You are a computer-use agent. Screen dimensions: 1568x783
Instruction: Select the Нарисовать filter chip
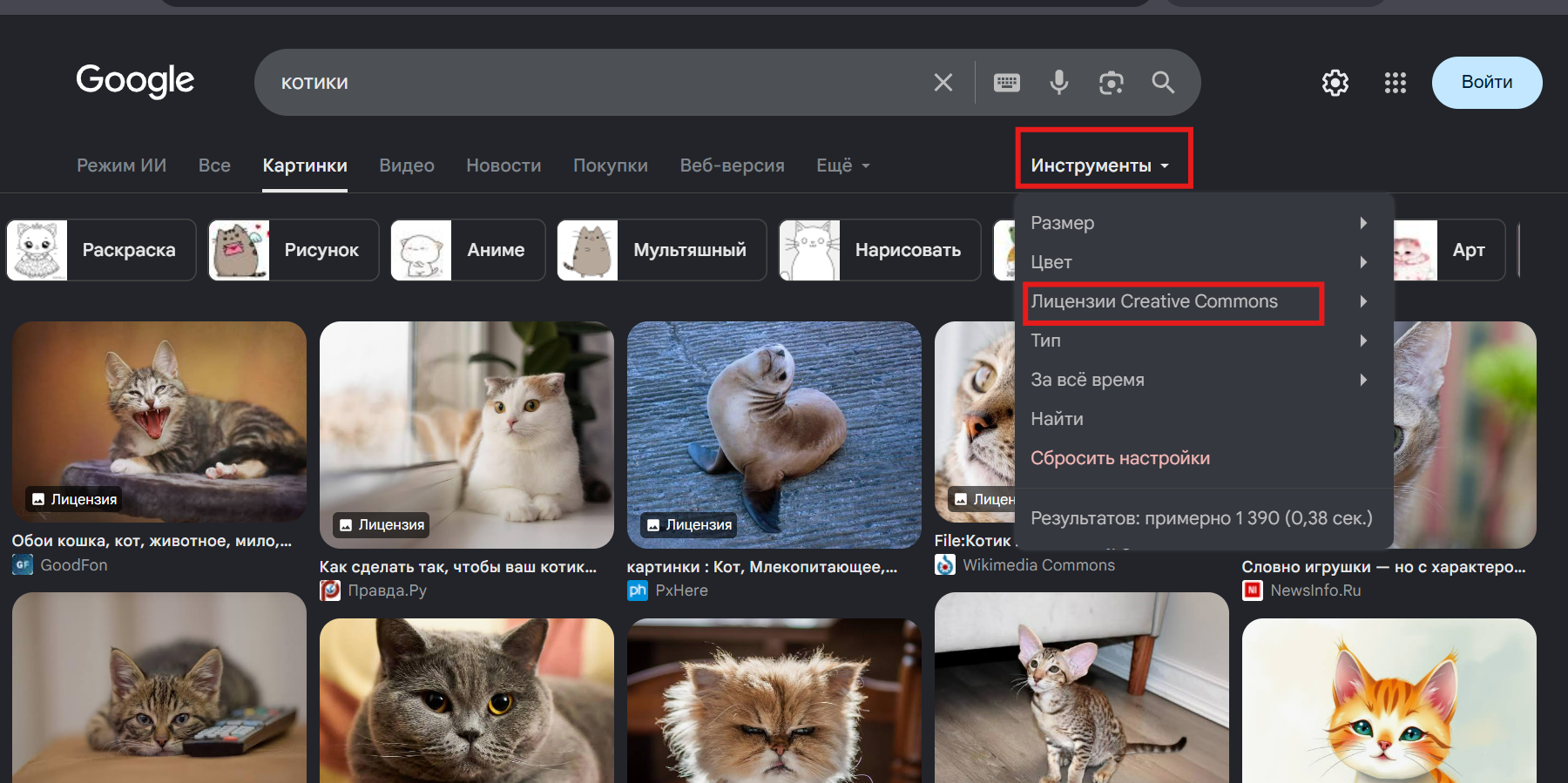coord(880,250)
